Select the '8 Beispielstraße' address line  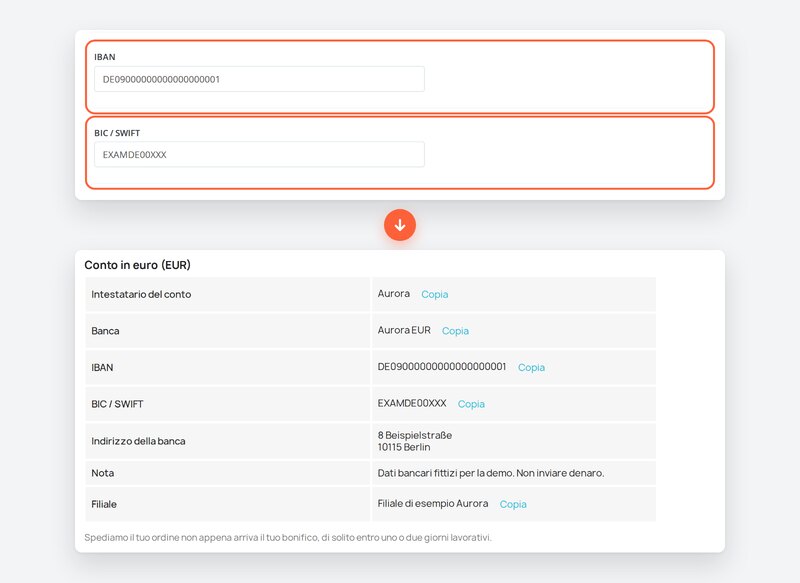point(415,435)
